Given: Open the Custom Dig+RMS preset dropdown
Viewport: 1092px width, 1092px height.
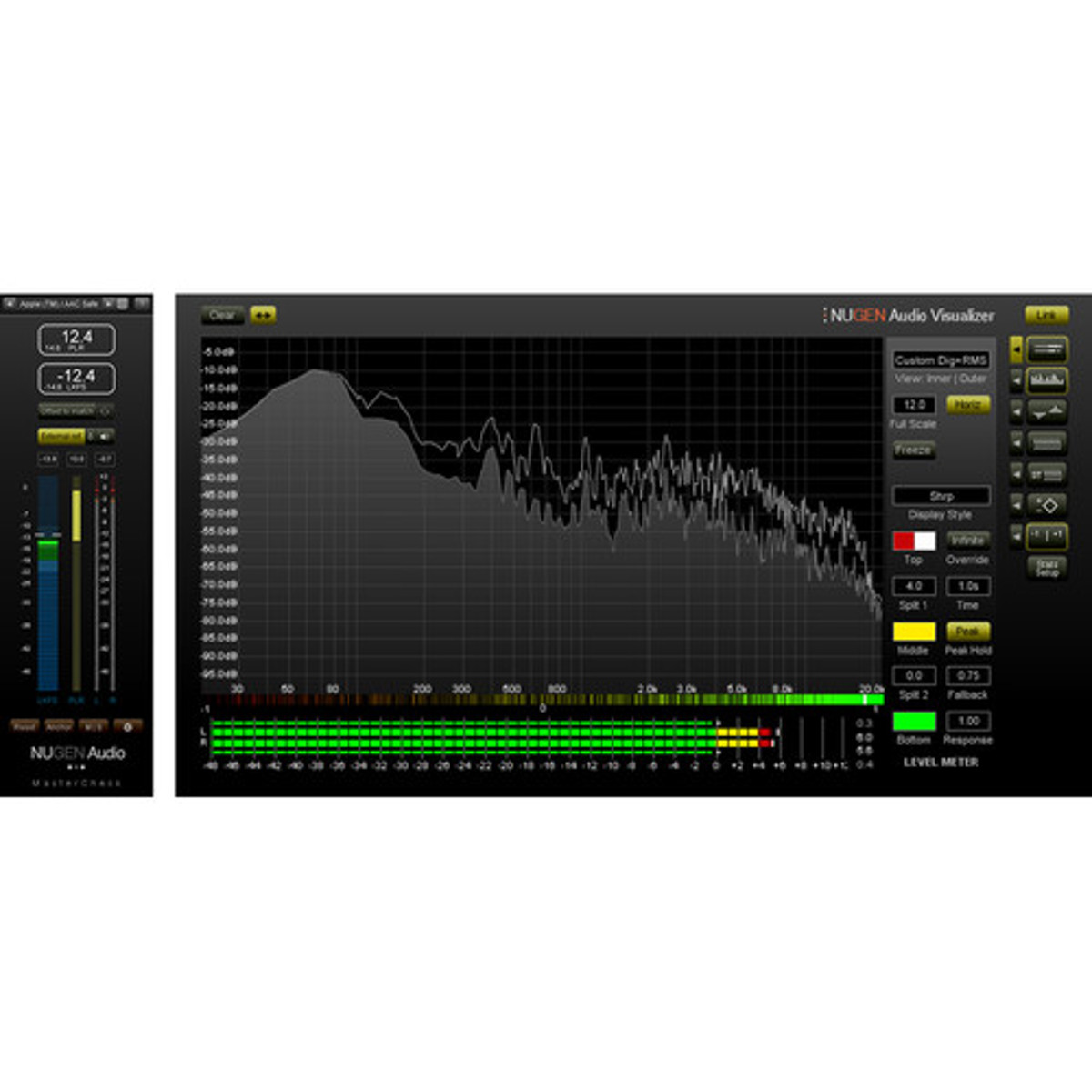Looking at the screenshot, I should [x=941, y=360].
